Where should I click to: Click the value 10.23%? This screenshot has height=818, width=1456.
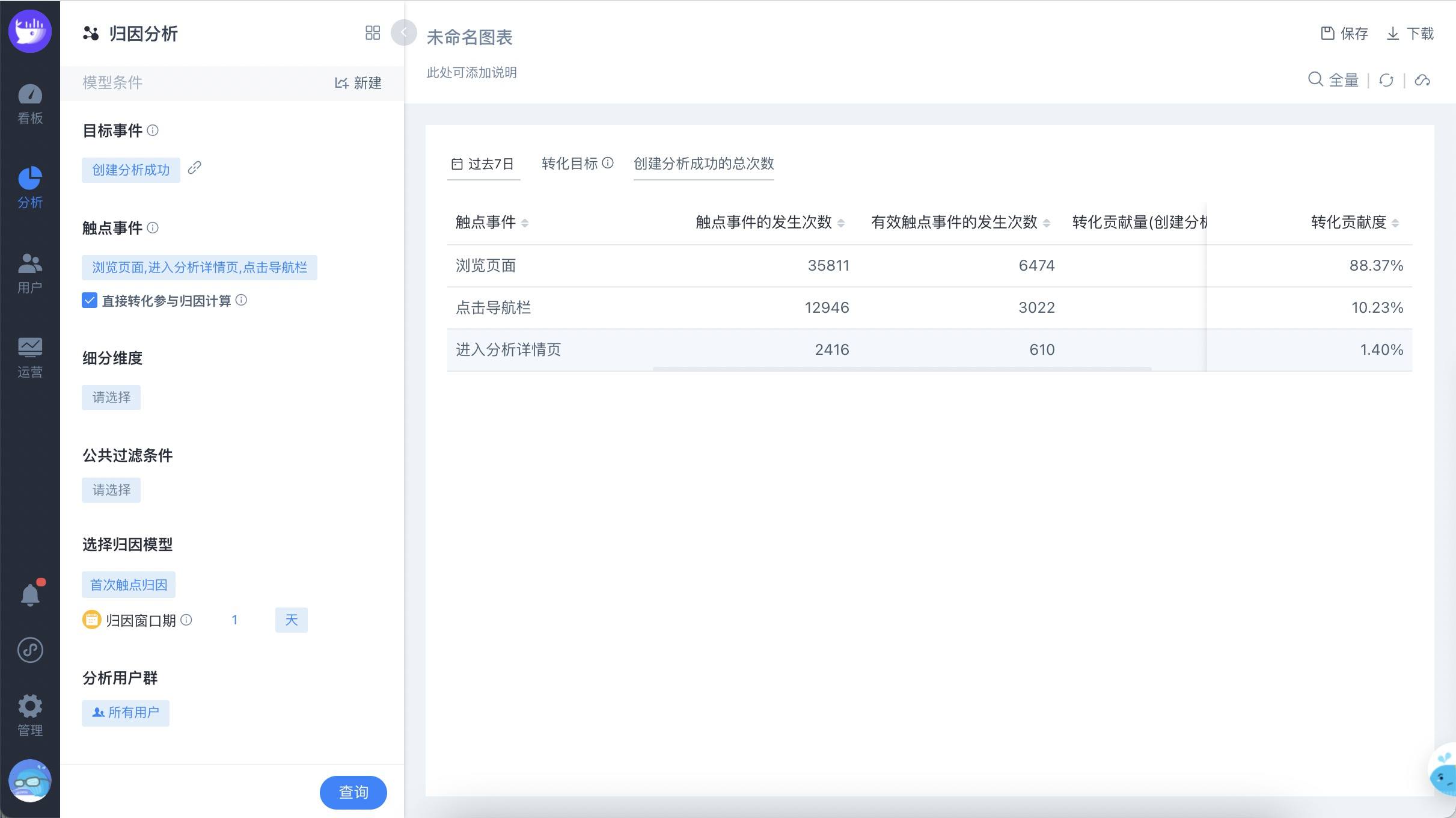coord(1377,308)
